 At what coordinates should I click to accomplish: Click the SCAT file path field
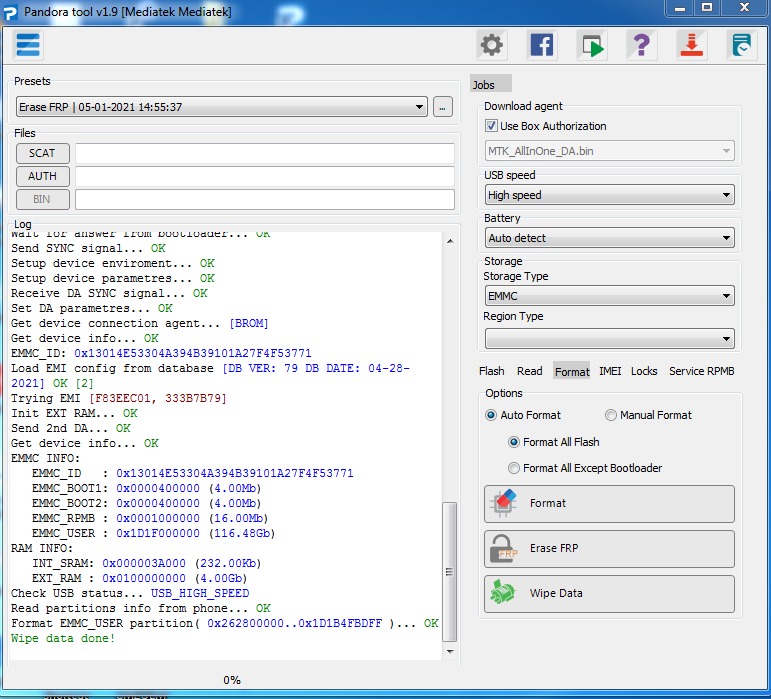265,153
